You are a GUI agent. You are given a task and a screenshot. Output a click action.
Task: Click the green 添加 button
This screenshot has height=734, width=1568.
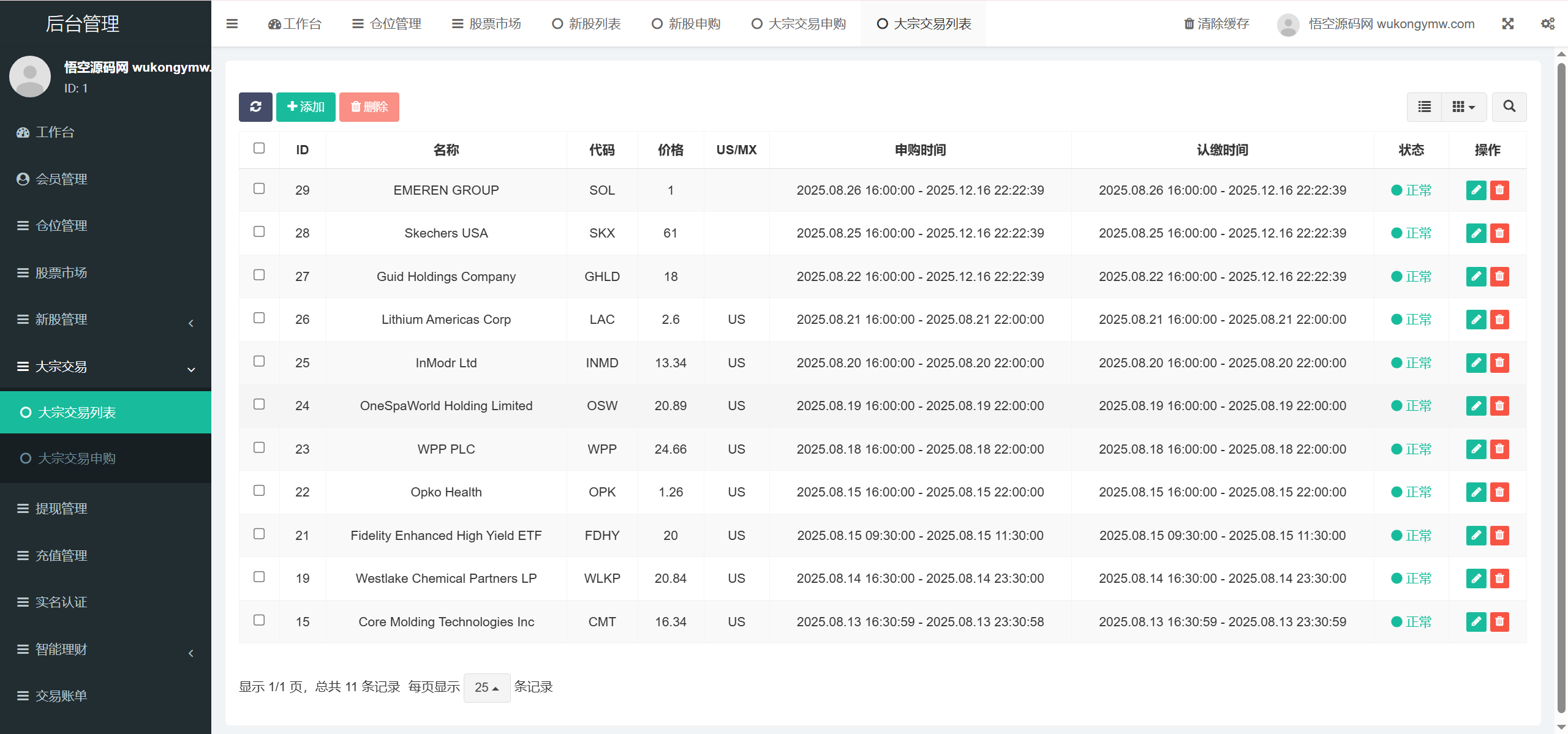(306, 107)
